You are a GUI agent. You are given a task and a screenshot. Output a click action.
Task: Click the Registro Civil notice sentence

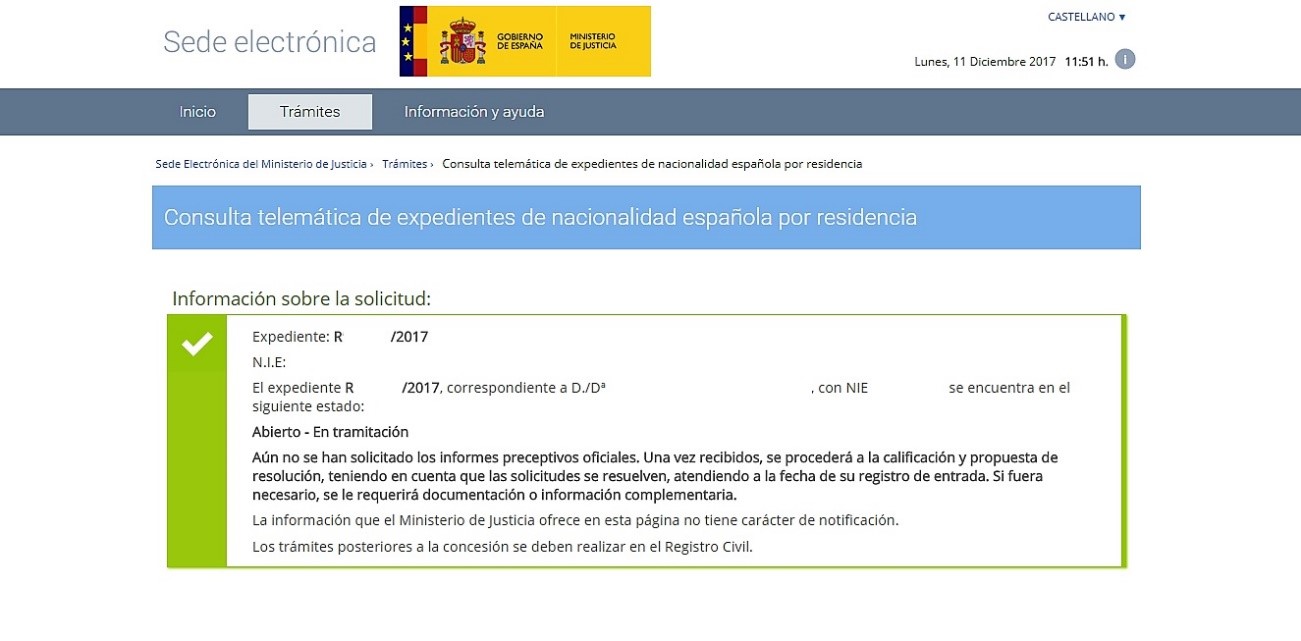502,546
